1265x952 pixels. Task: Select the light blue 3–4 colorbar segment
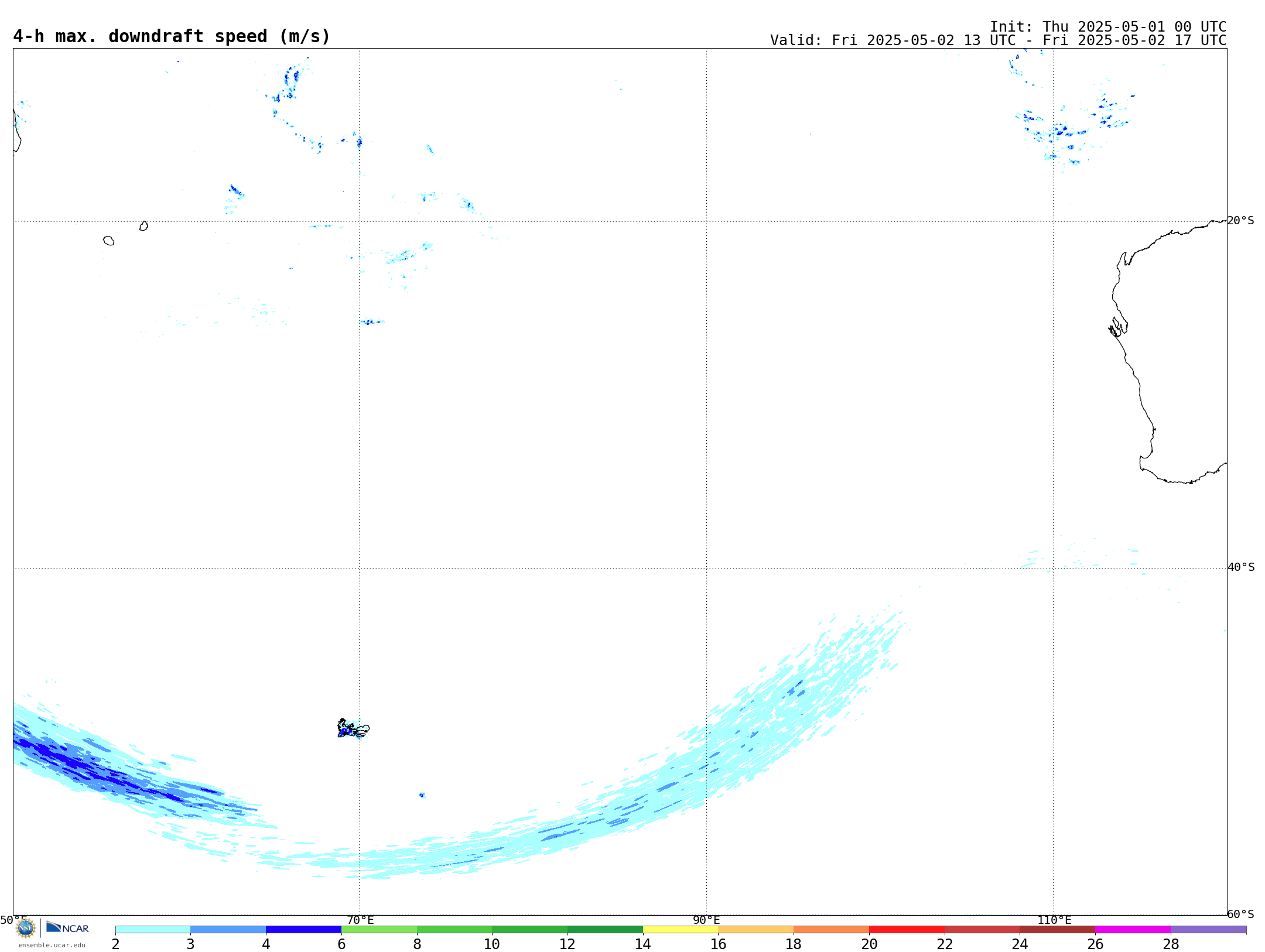coord(228,930)
